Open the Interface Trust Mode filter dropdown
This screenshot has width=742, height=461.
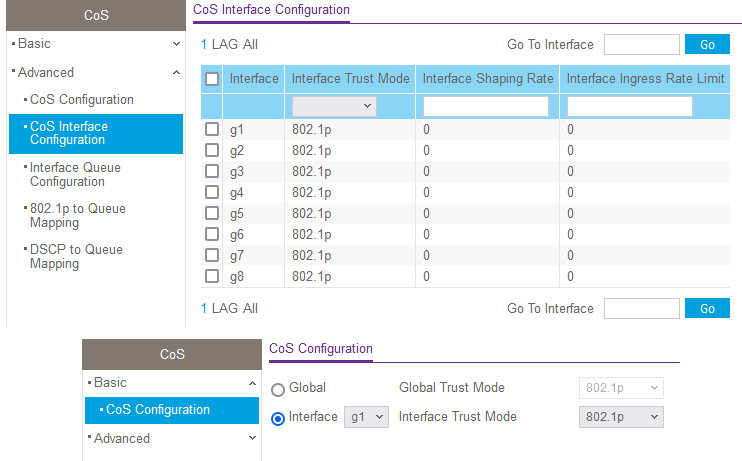pyautogui.click(x=334, y=106)
